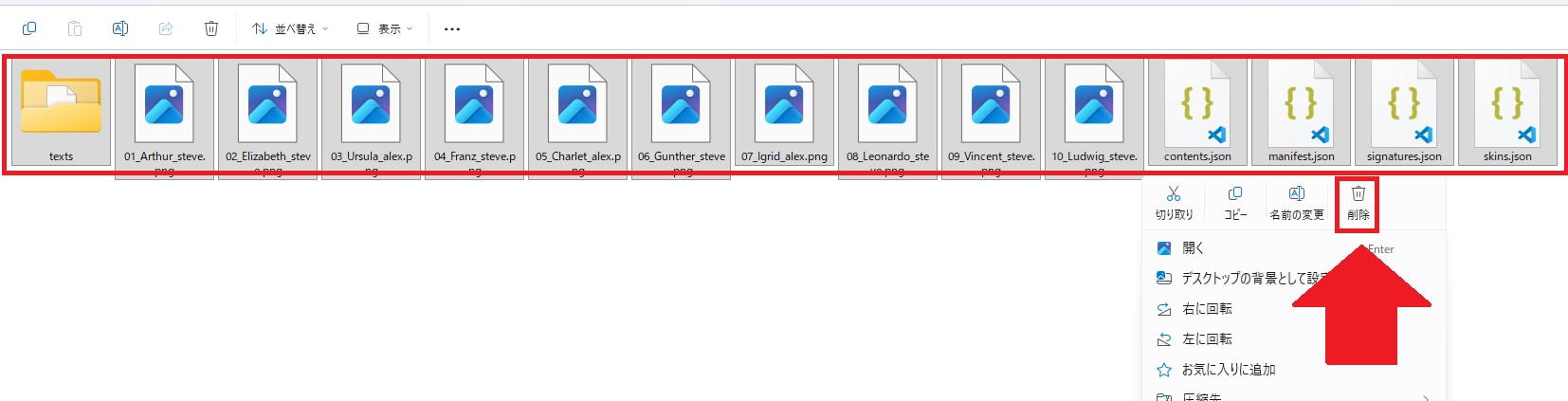Click the cut (切り取り) scissors icon
Screen dimensions: 1568x401
(x=1174, y=193)
